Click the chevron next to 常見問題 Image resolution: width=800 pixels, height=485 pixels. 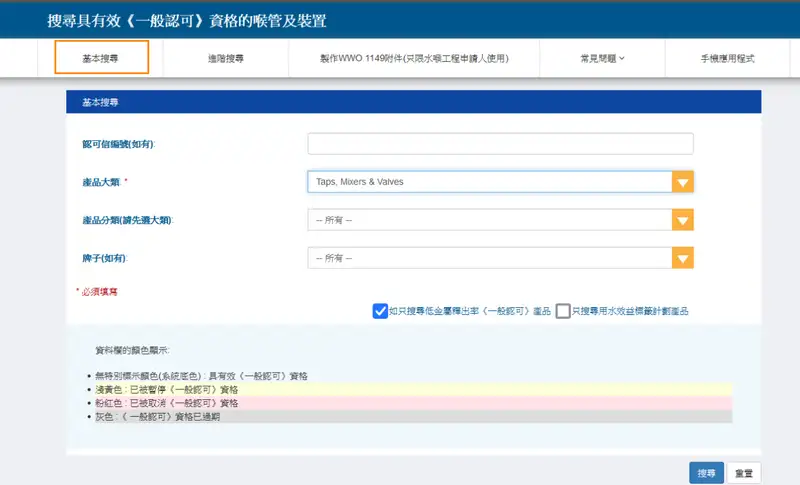coord(622,59)
